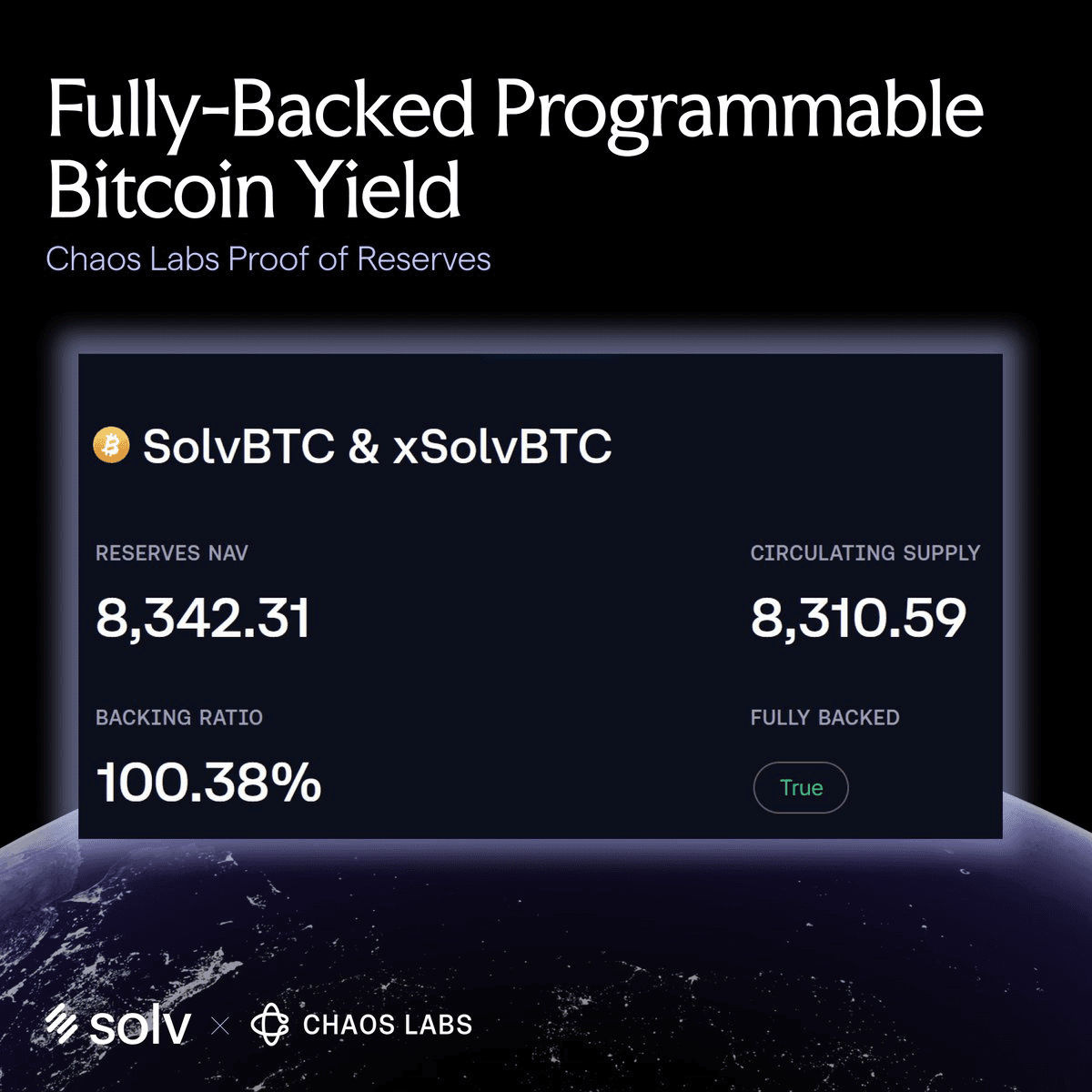Click the green True badge

click(801, 787)
